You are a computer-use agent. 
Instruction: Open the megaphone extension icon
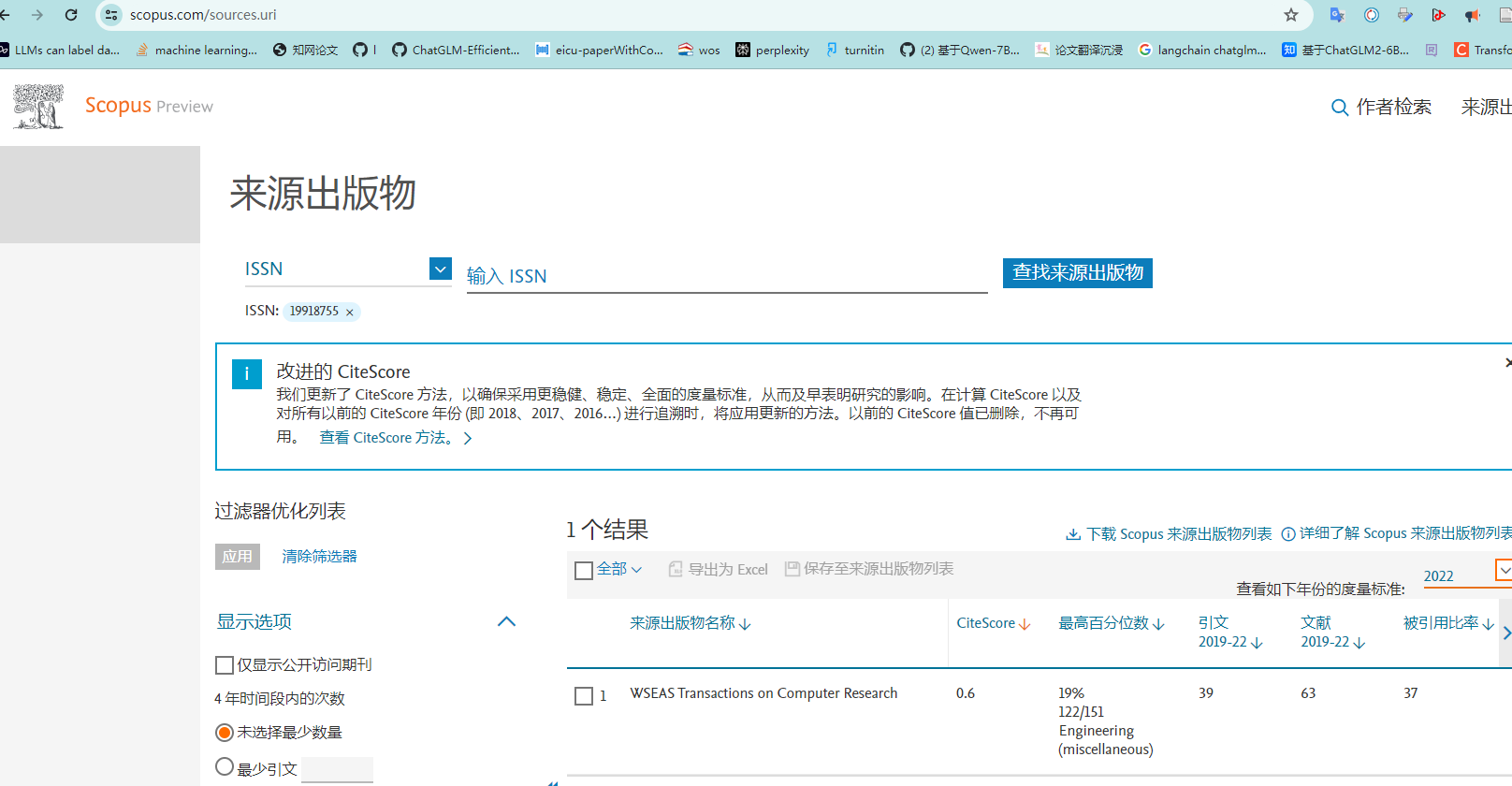point(1472,15)
